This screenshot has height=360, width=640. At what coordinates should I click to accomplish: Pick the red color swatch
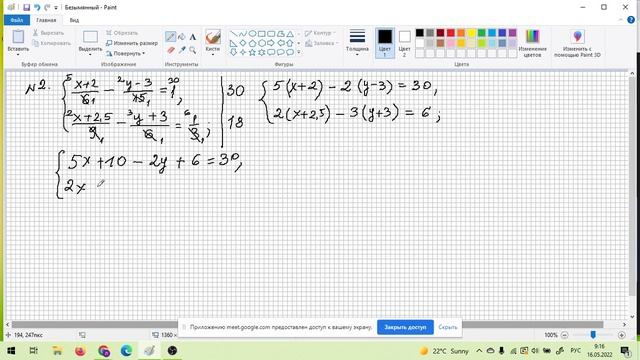tap(451, 33)
